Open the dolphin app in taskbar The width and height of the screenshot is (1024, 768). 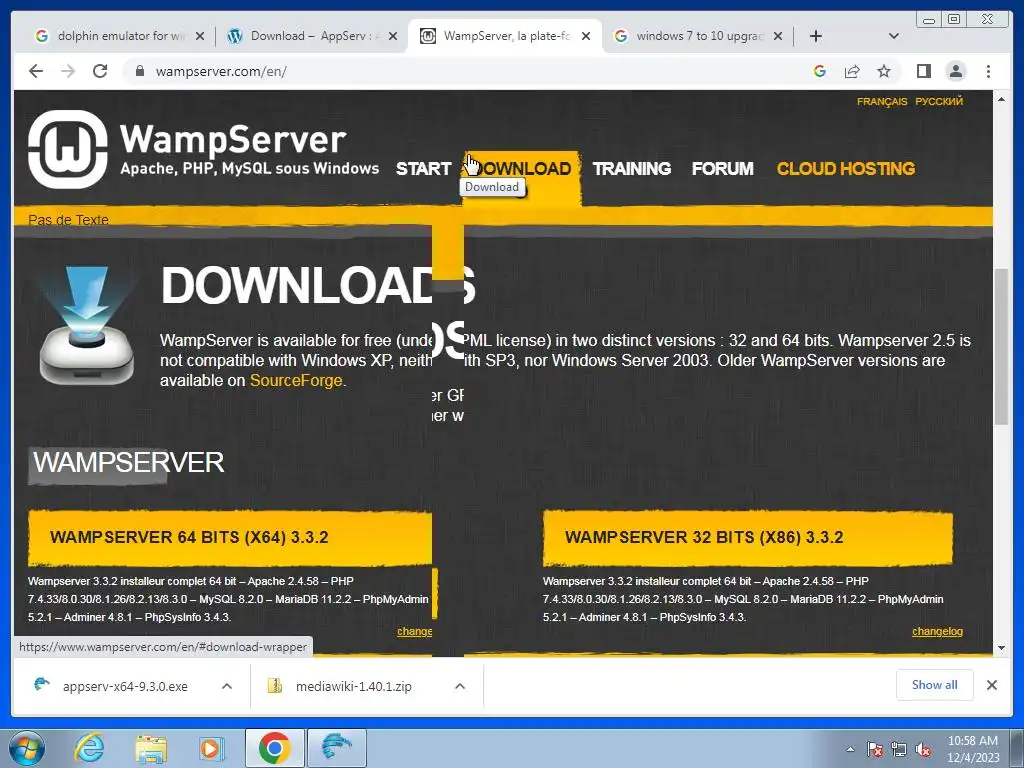point(336,748)
